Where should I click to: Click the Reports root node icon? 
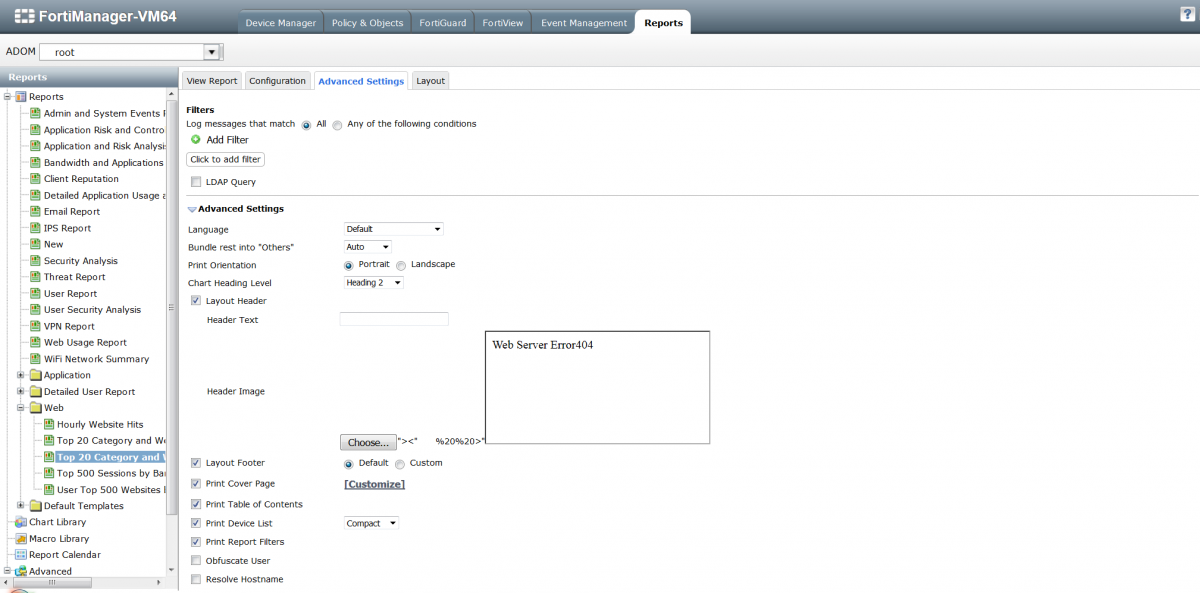pos(21,97)
